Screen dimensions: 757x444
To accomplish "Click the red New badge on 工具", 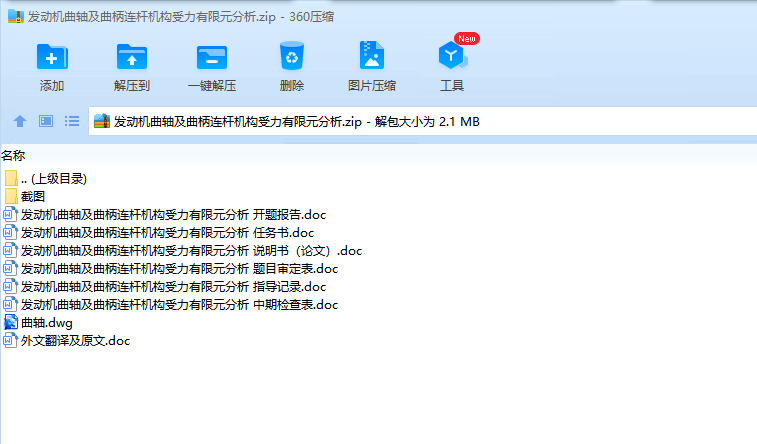I will [x=467, y=39].
